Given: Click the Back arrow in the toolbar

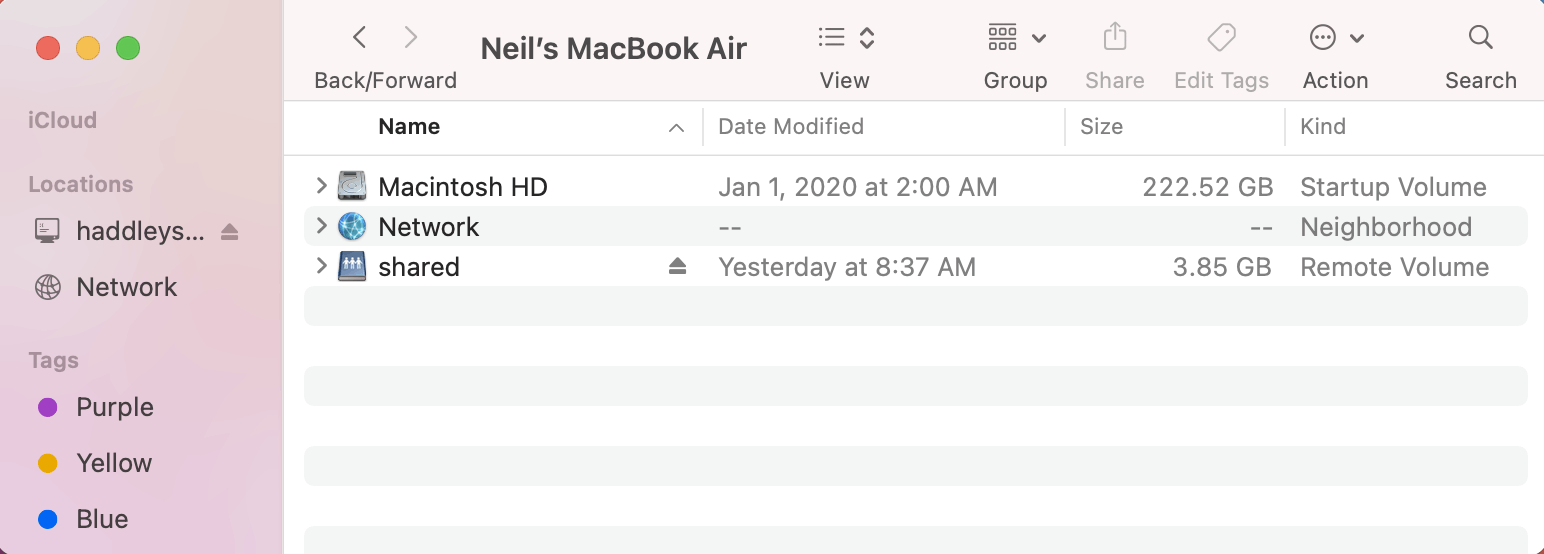Looking at the screenshot, I should pyautogui.click(x=360, y=38).
